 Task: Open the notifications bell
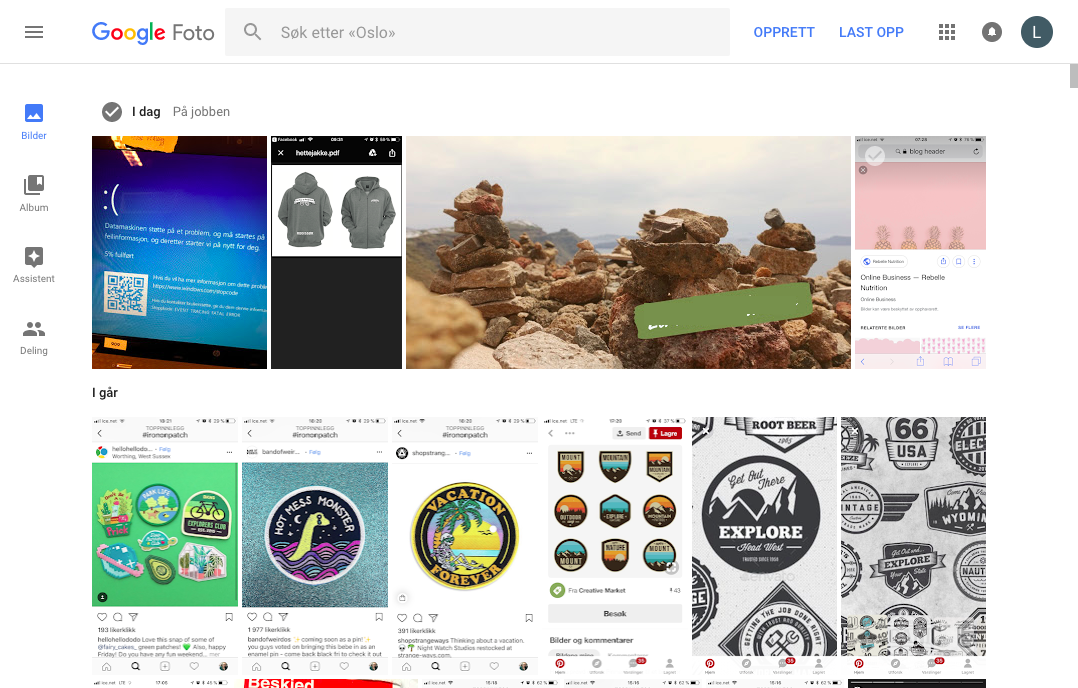(992, 32)
